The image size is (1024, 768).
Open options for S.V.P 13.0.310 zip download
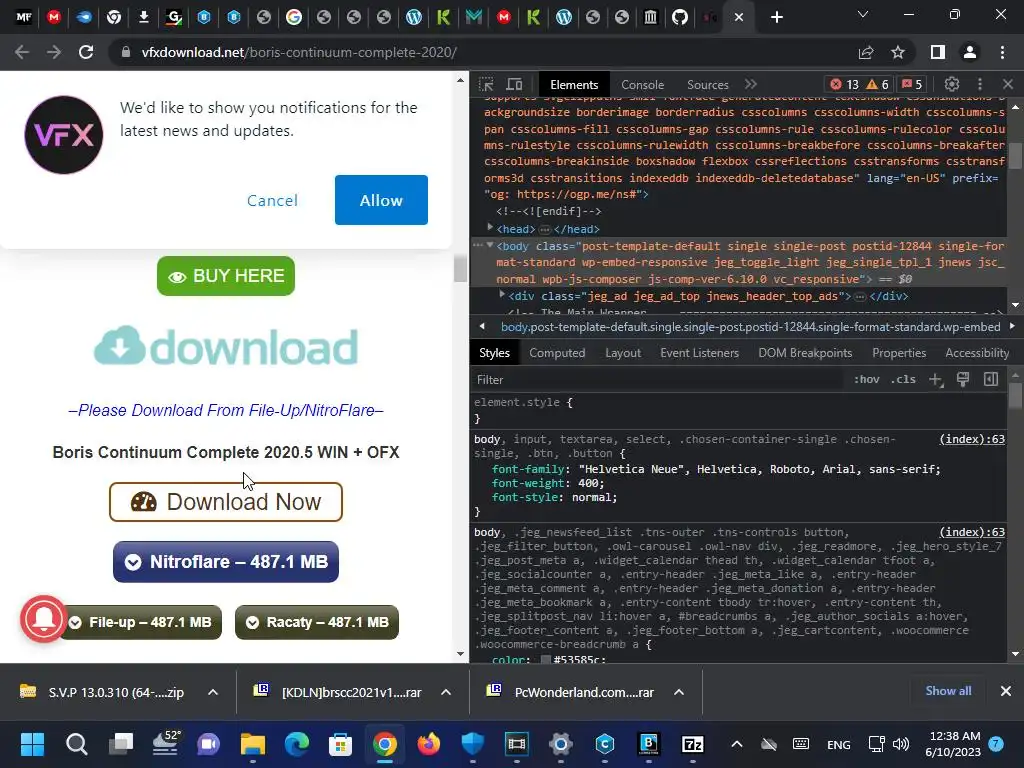click(213, 692)
